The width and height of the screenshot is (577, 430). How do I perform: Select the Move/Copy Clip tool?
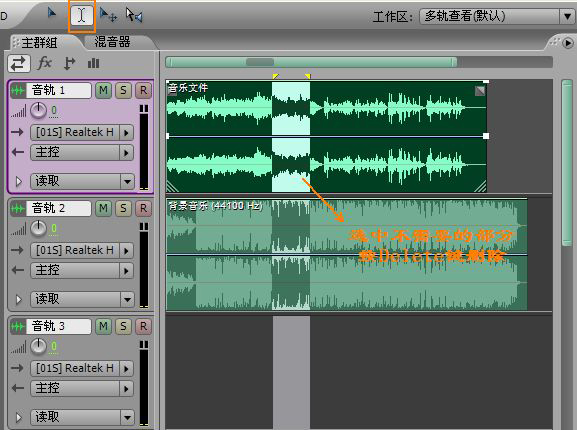coord(108,15)
